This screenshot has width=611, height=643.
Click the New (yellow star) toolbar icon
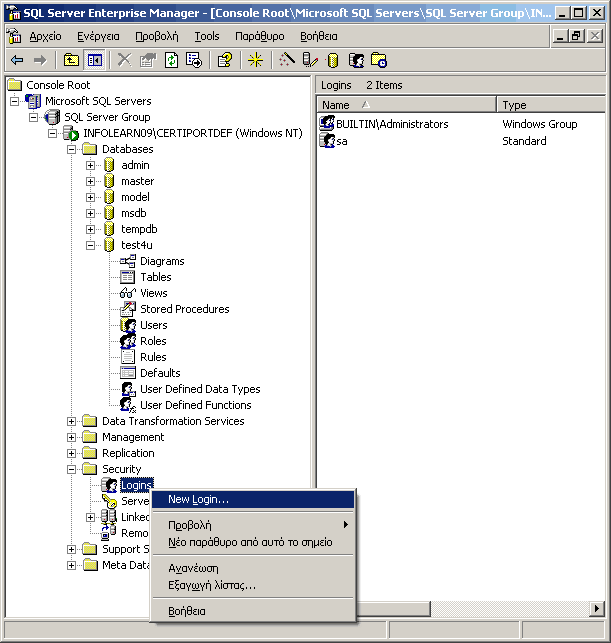coord(255,60)
